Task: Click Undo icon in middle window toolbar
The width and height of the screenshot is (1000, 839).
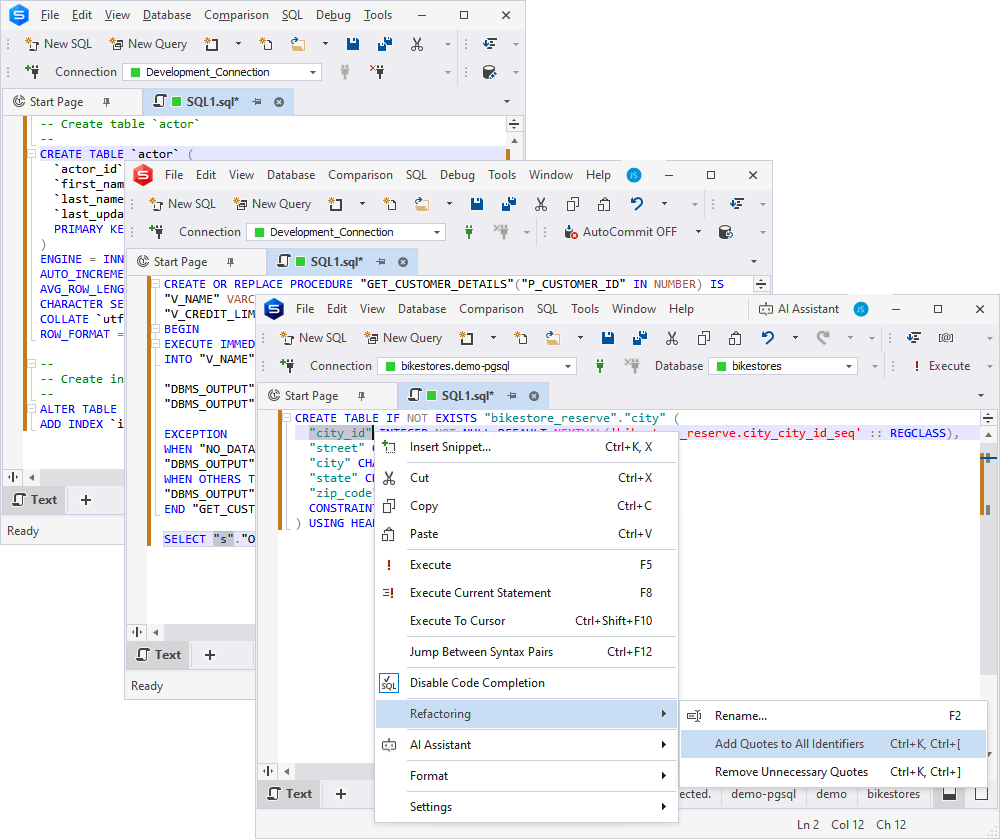Action: pyautogui.click(x=636, y=204)
